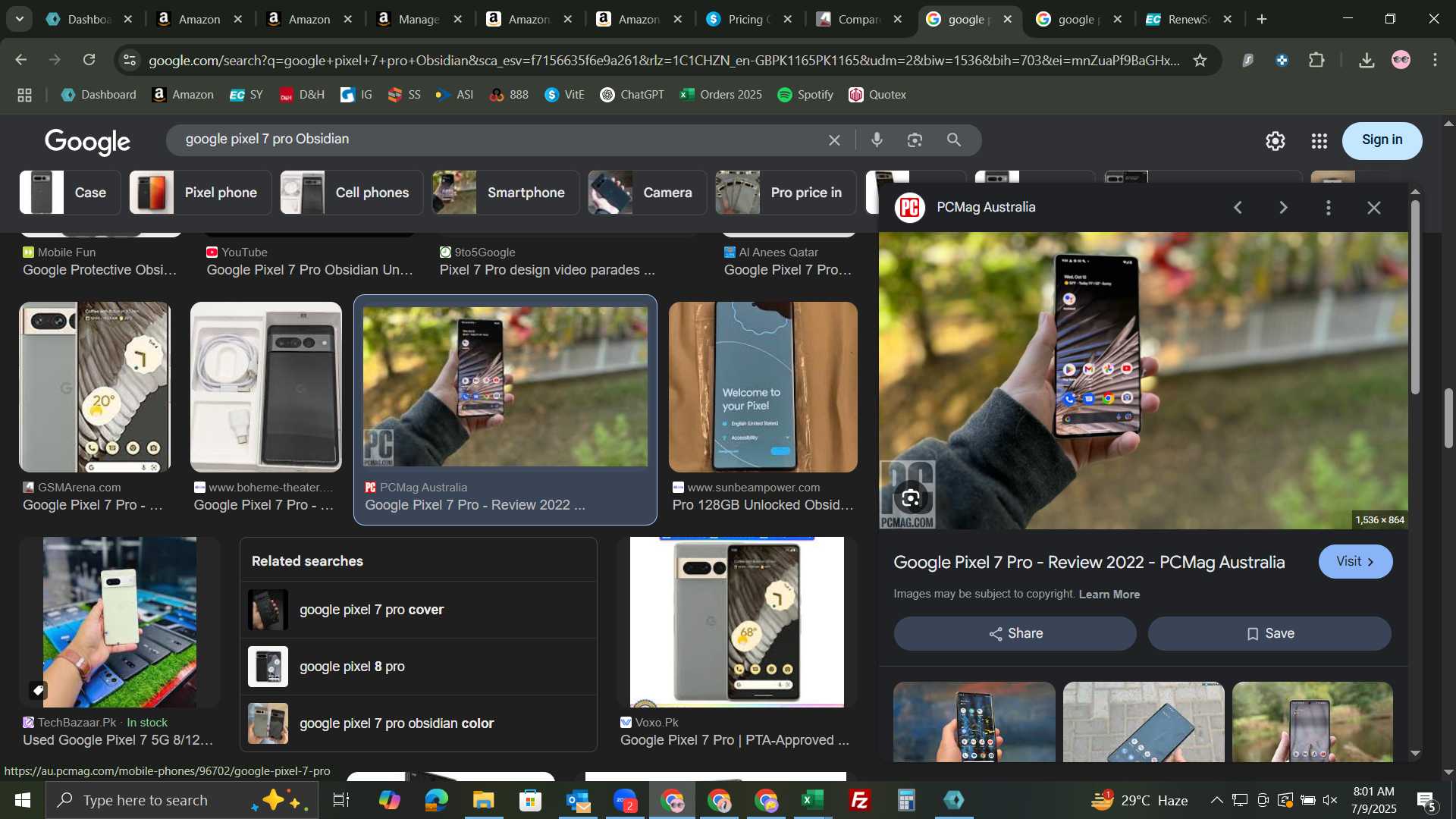Close the PCMag image preview panel
Screen dimensions: 1456x819
coord(1374,208)
